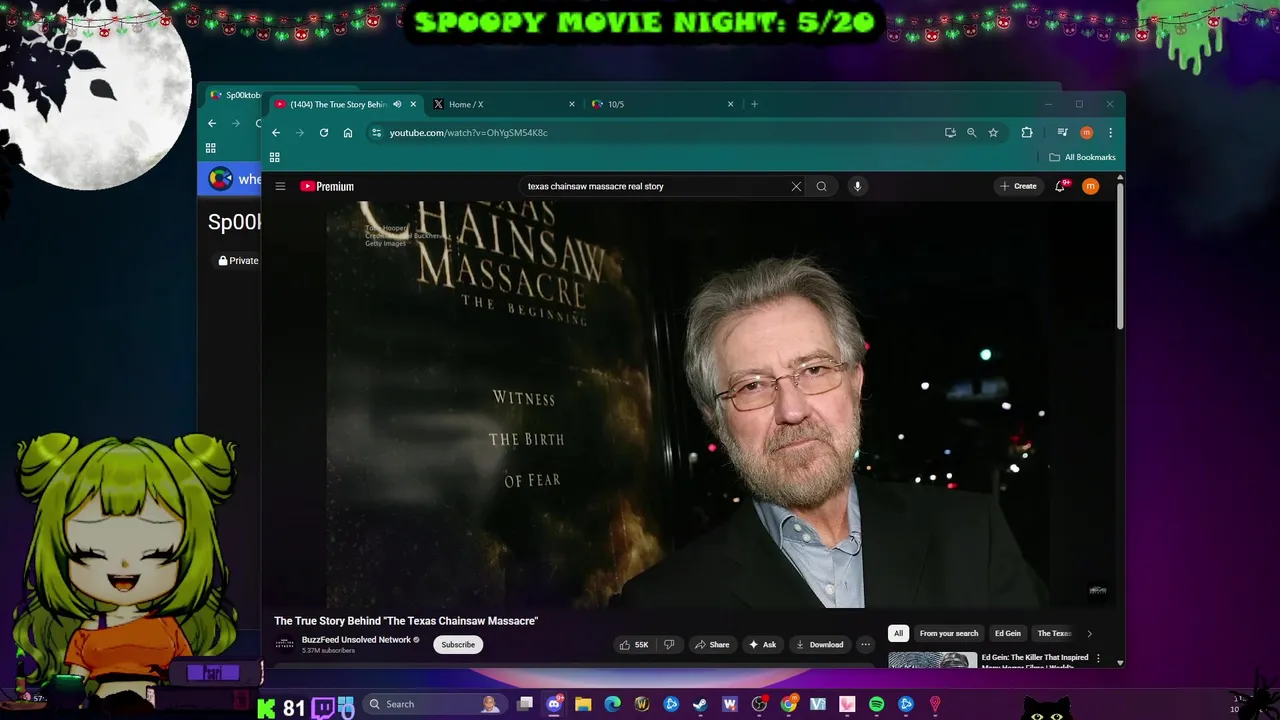The height and width of the screenshot is (720, 1280).
Task: Start voice search with microphone icon
Action: tap(857, 186)
